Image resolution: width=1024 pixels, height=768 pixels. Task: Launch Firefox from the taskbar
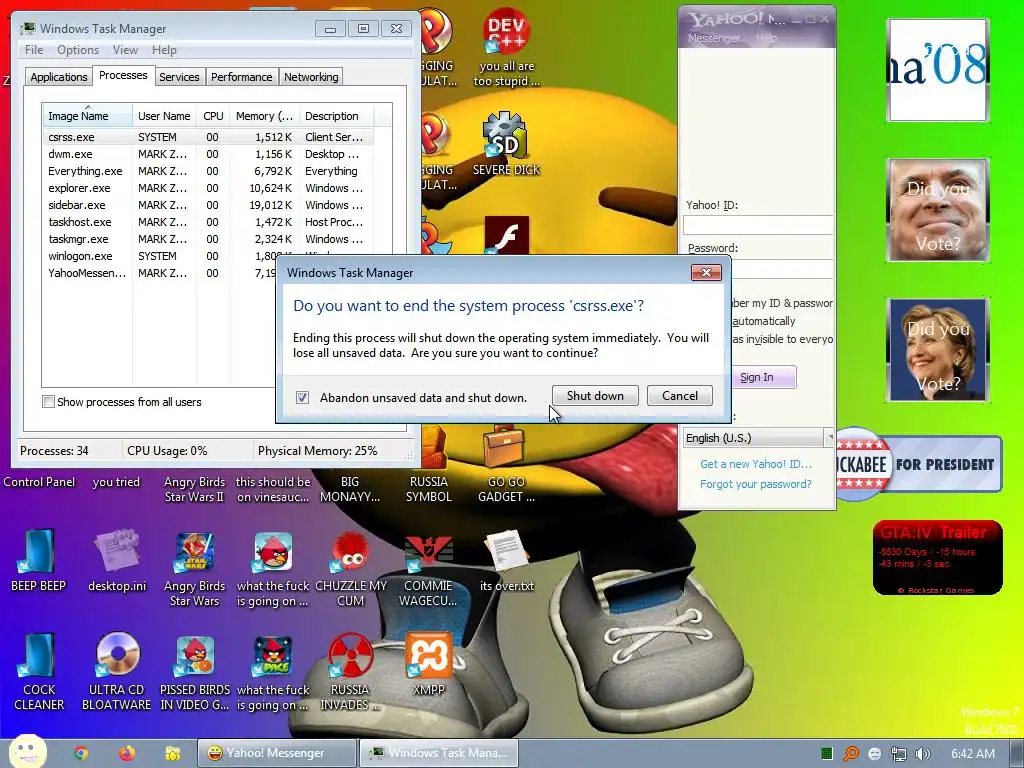[x=127, y=753]
